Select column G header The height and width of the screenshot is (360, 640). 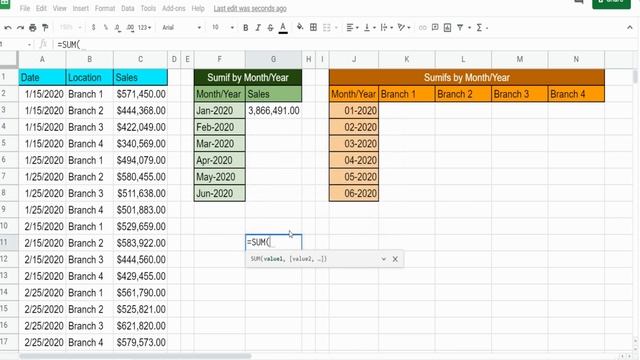pos(273,59)
